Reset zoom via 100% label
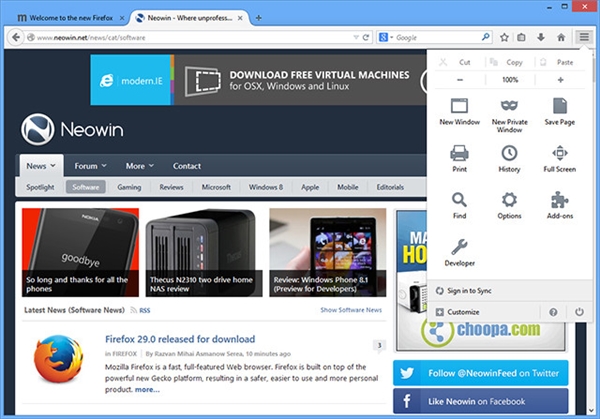600x419 pixels. point(510,80)
